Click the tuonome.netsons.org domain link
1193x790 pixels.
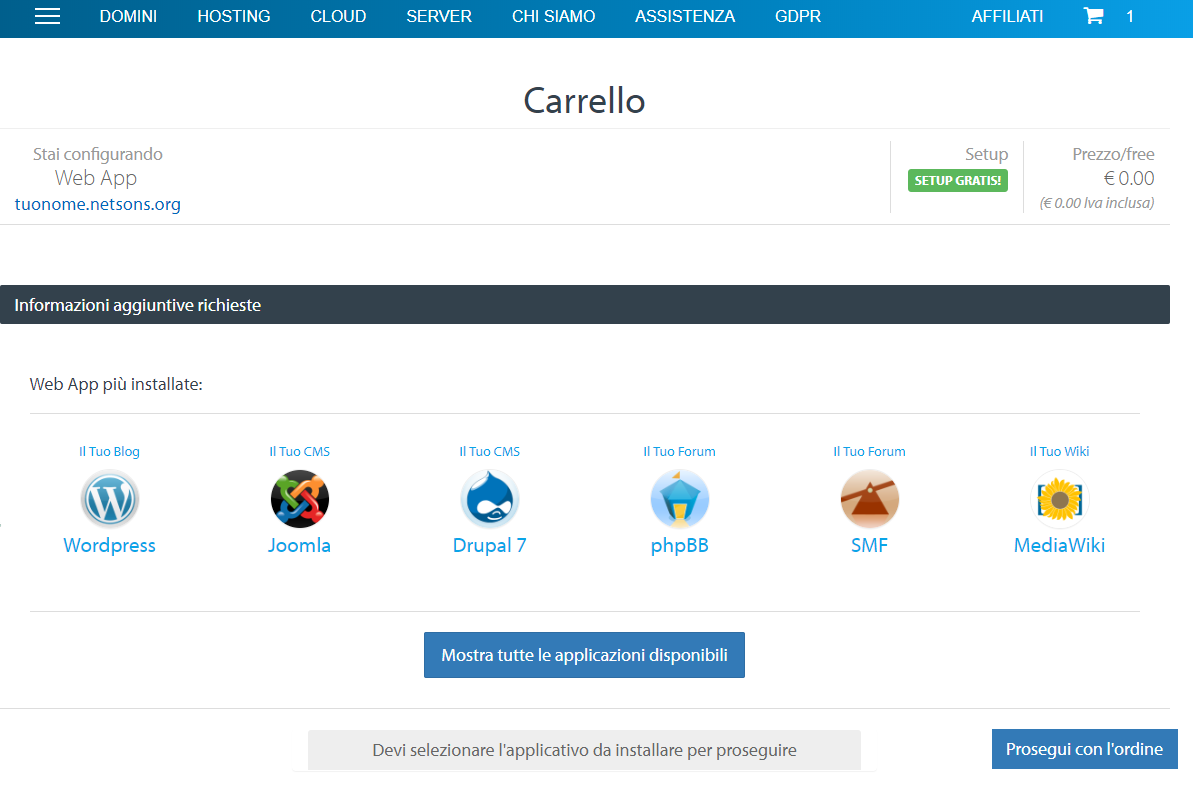(x=98, y=205)
